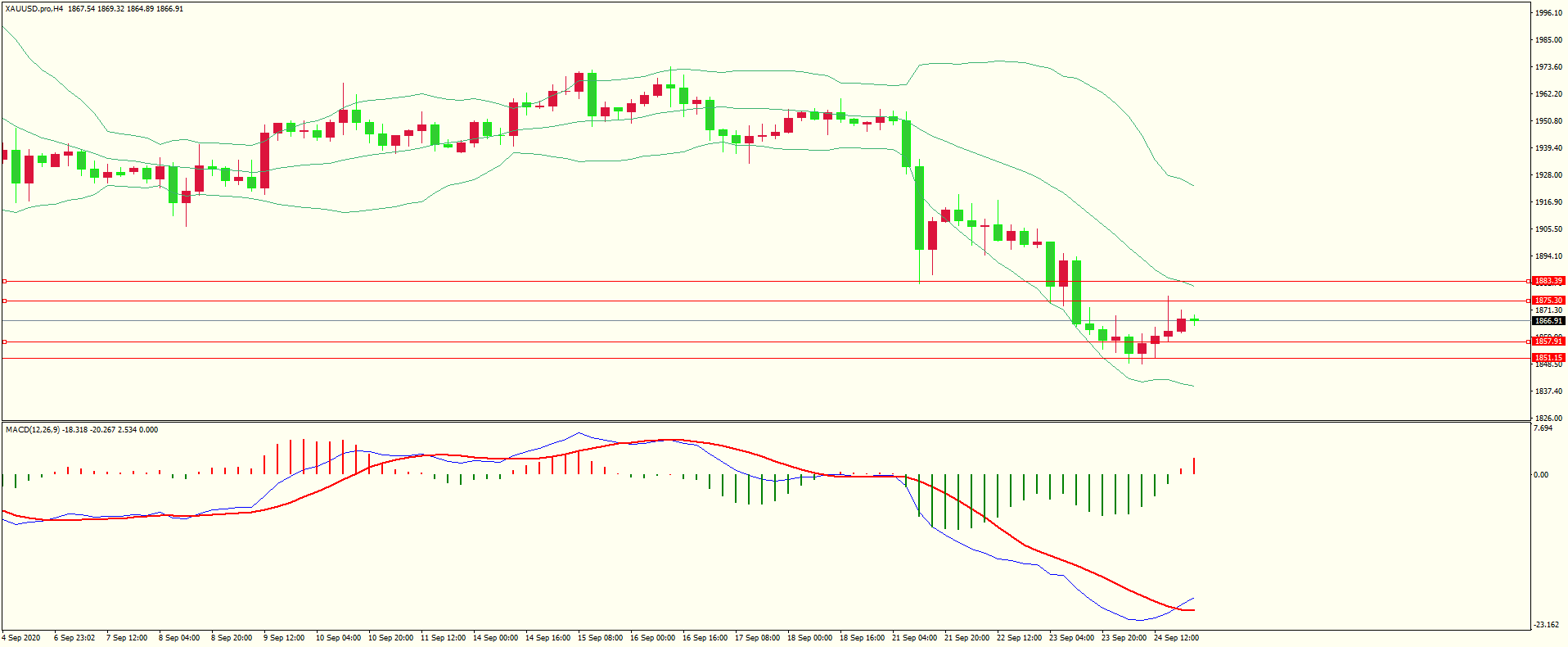Click the 1996.10 price axis value

(1549, 13)
